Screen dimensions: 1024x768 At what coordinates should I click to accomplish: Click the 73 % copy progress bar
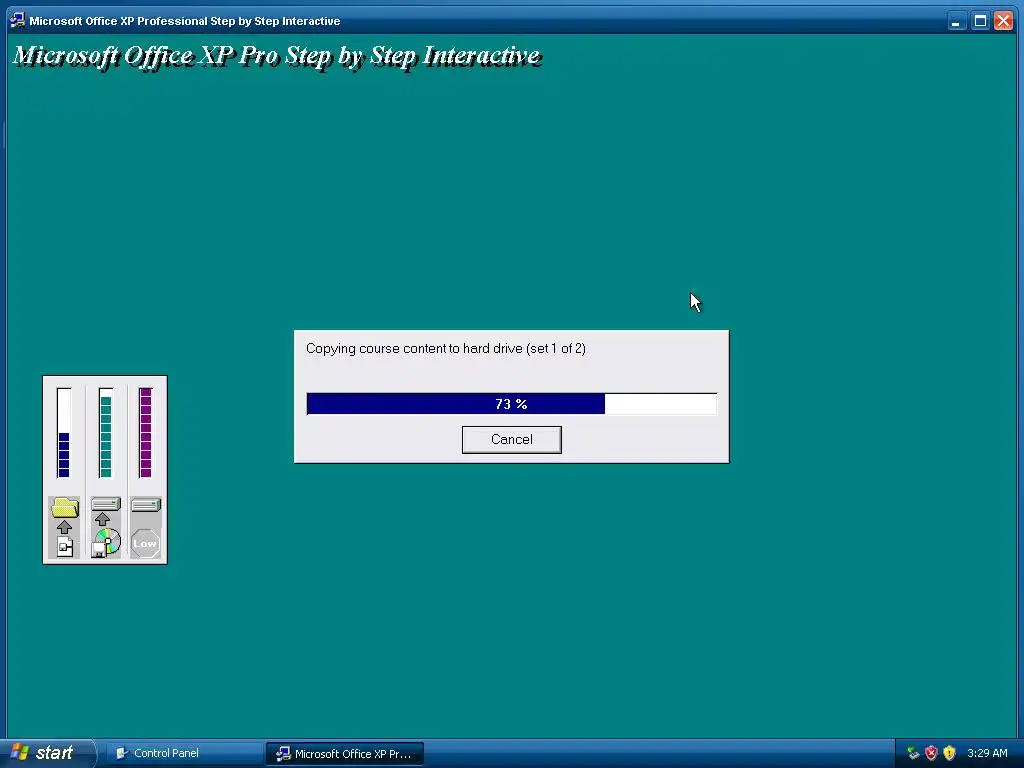[x=511, y=404]
